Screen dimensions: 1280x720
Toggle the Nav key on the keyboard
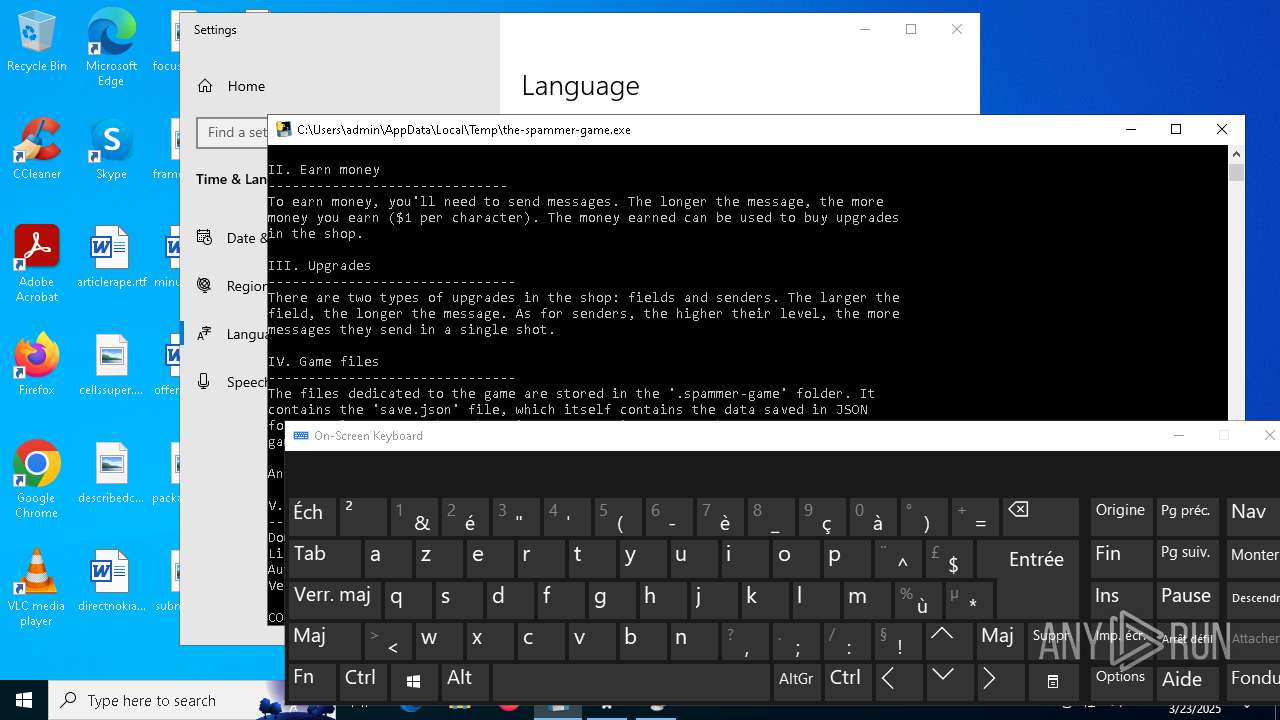pyautogui.click(x=1254, y=517)
